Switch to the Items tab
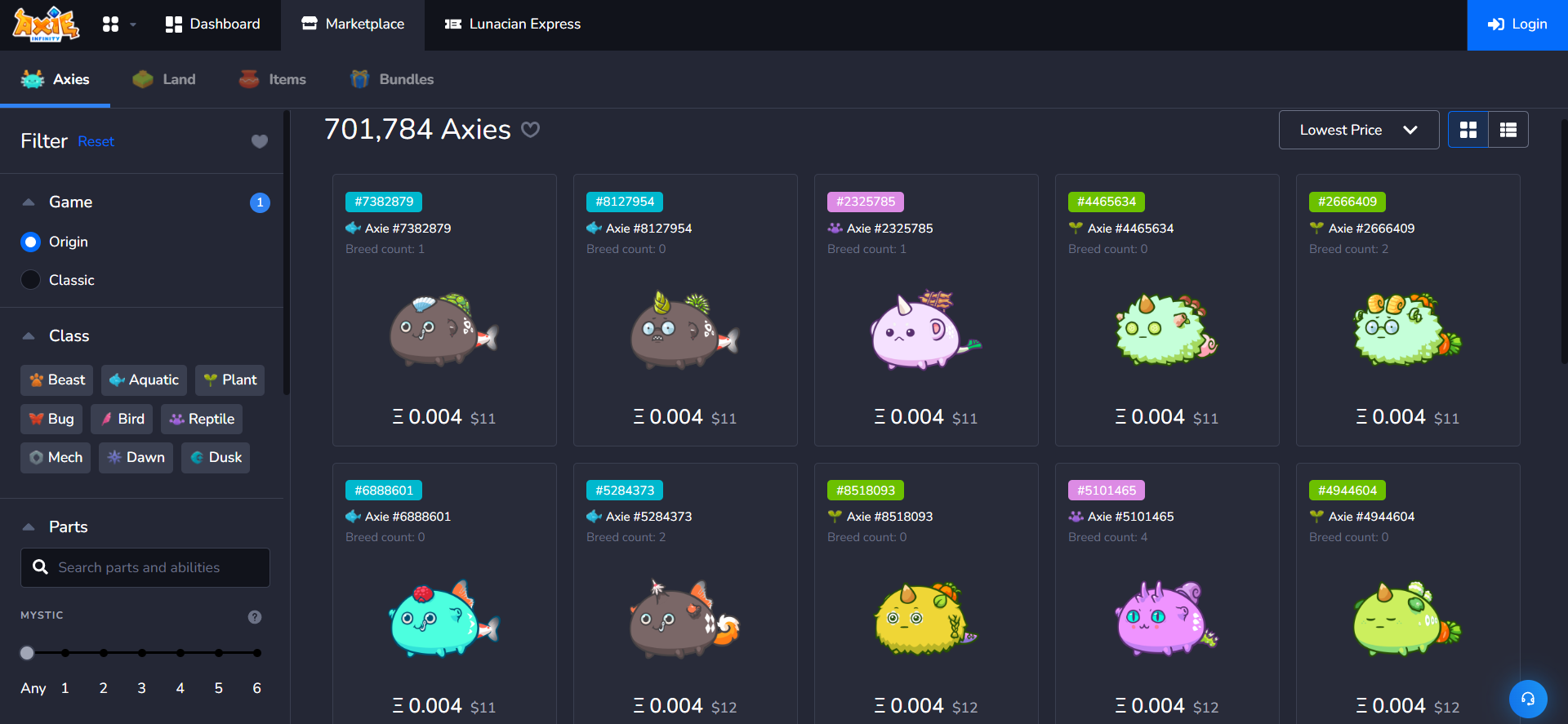Screen dimensions: 1568x724 (x=272, y=79)
